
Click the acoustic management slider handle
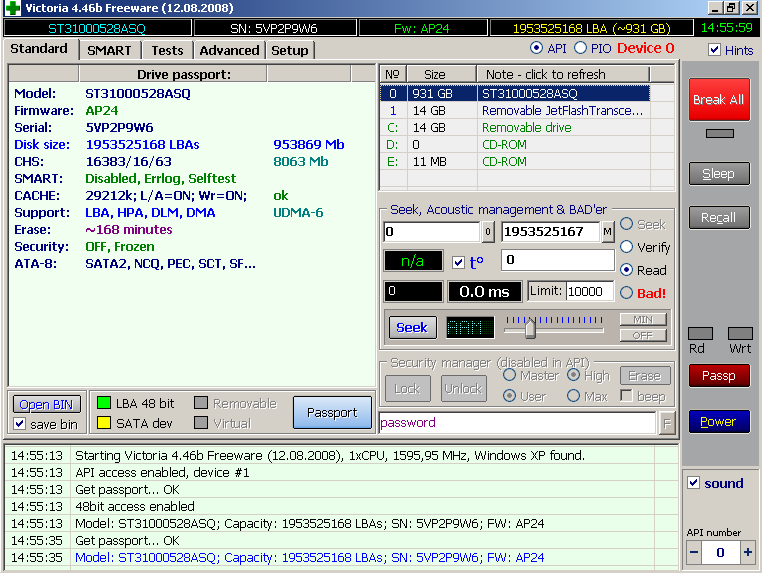tap(530, 327)
